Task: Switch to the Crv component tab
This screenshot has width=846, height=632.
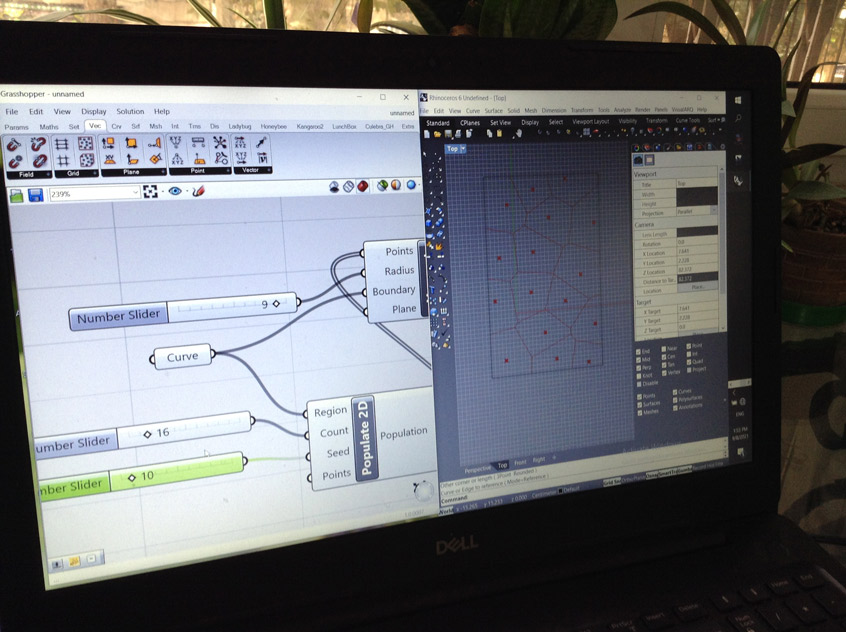Action: coord(116,127)
